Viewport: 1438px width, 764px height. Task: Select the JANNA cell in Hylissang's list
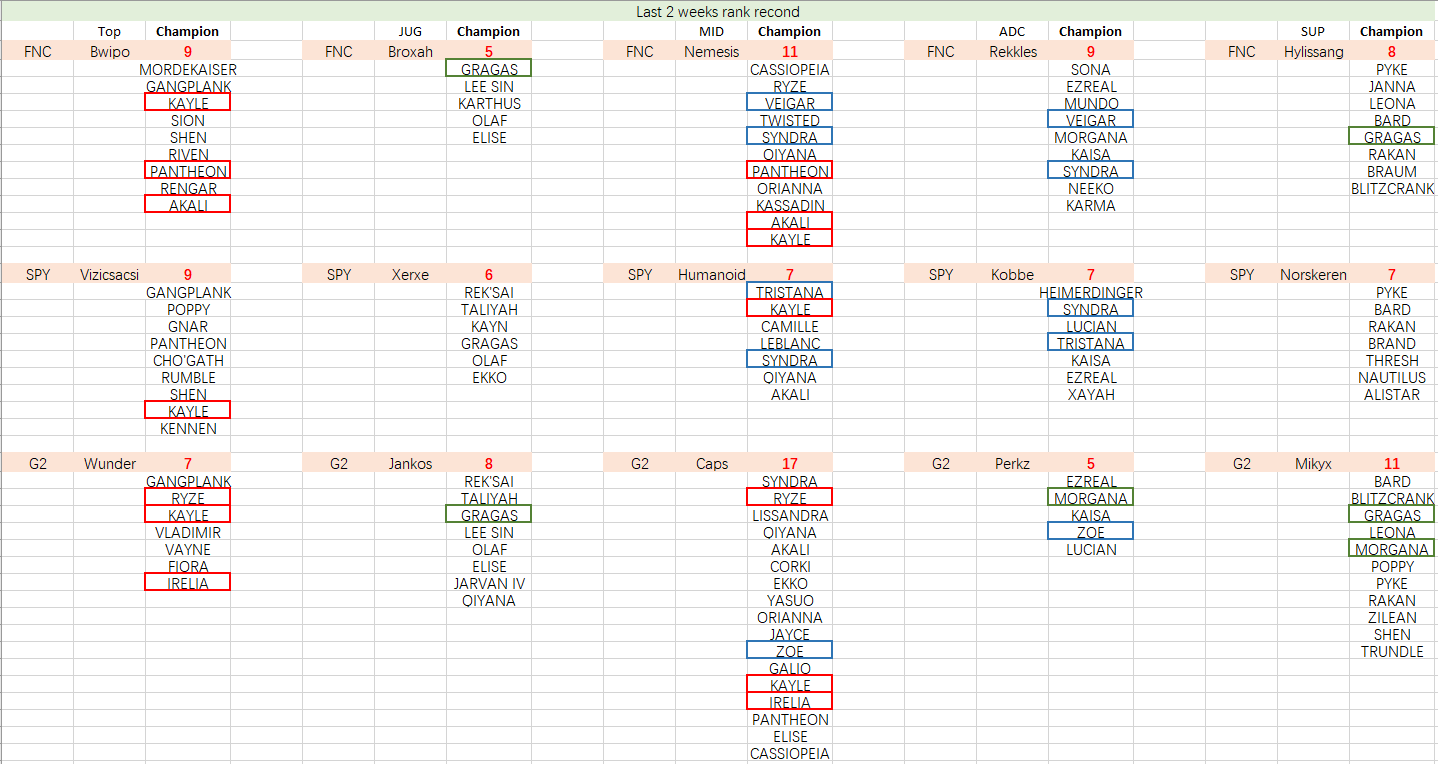click(1392, 87)
